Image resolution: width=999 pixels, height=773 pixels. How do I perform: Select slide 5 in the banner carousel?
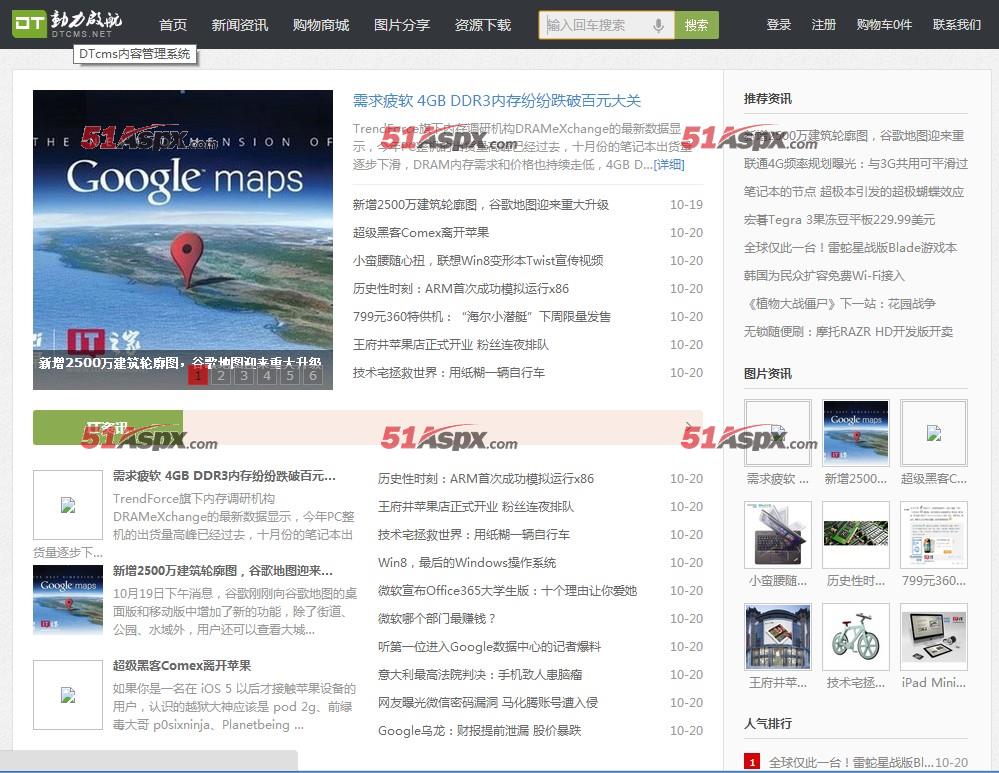290,375
